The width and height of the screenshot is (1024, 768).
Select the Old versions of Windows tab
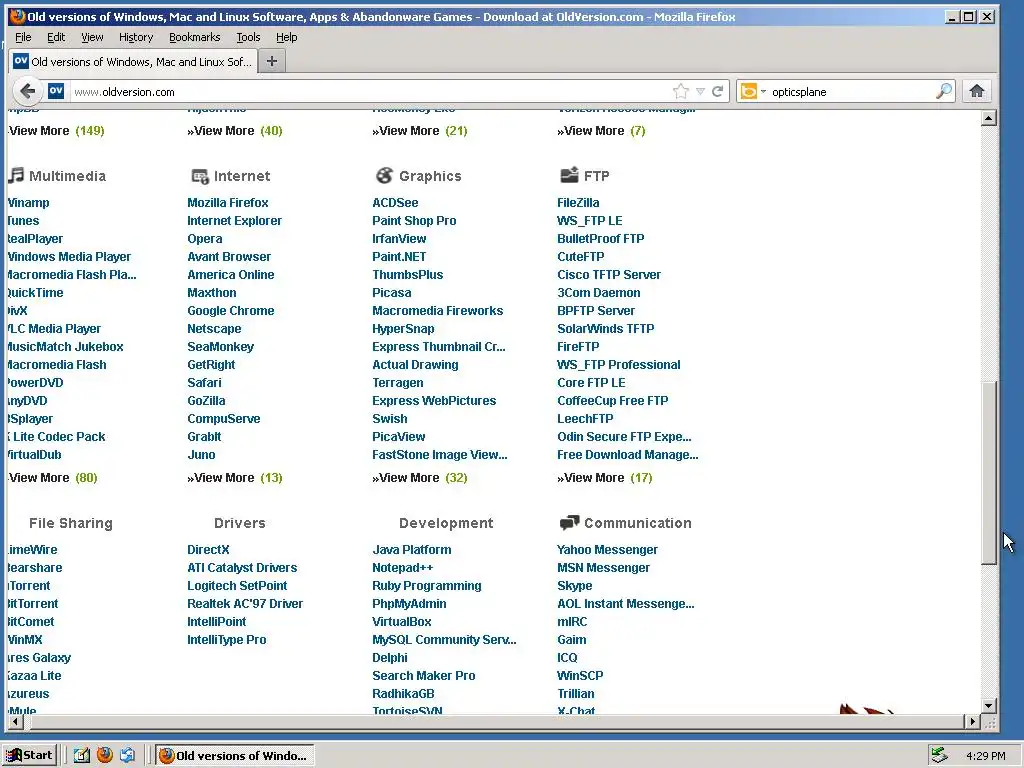coord(133,61)
